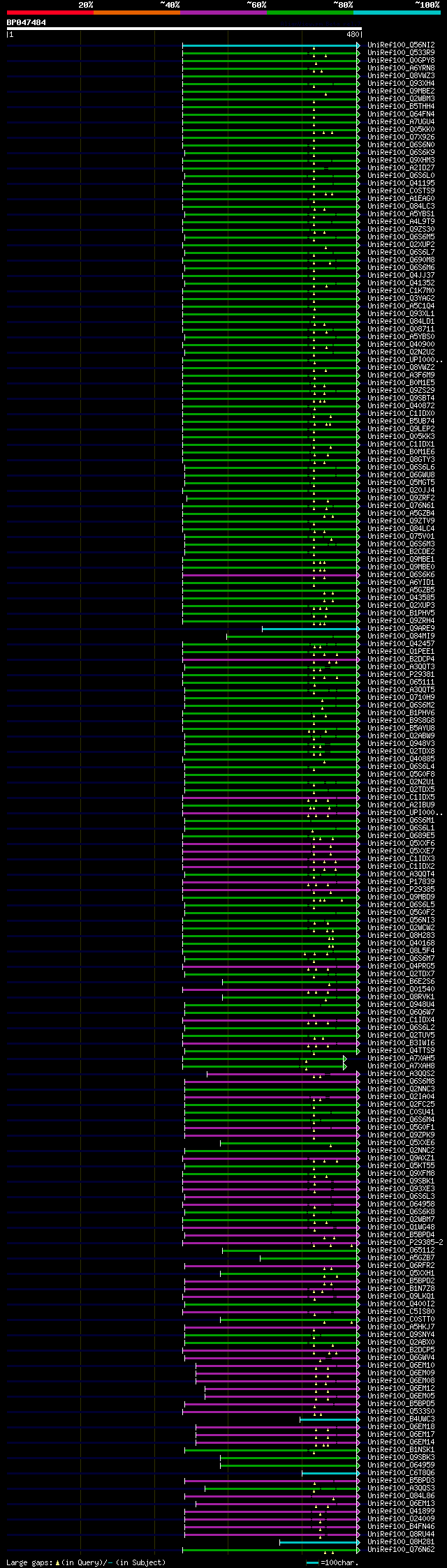Viewport: 447px width, 1568px height.
Task: Select the UniRef100_Q9ARE9 label
Action: pyautogui.click(x=401, y=628)
